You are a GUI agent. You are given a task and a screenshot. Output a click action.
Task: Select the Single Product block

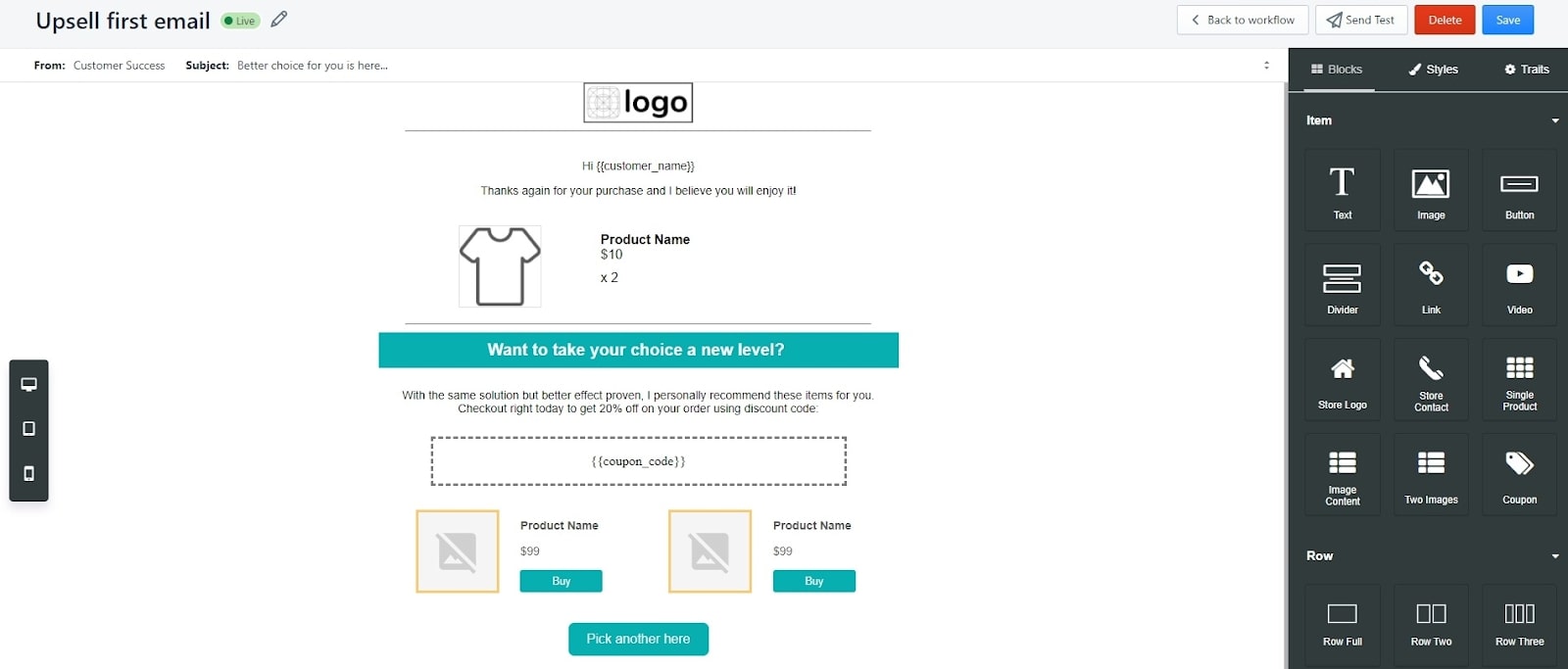point(1519,379)
